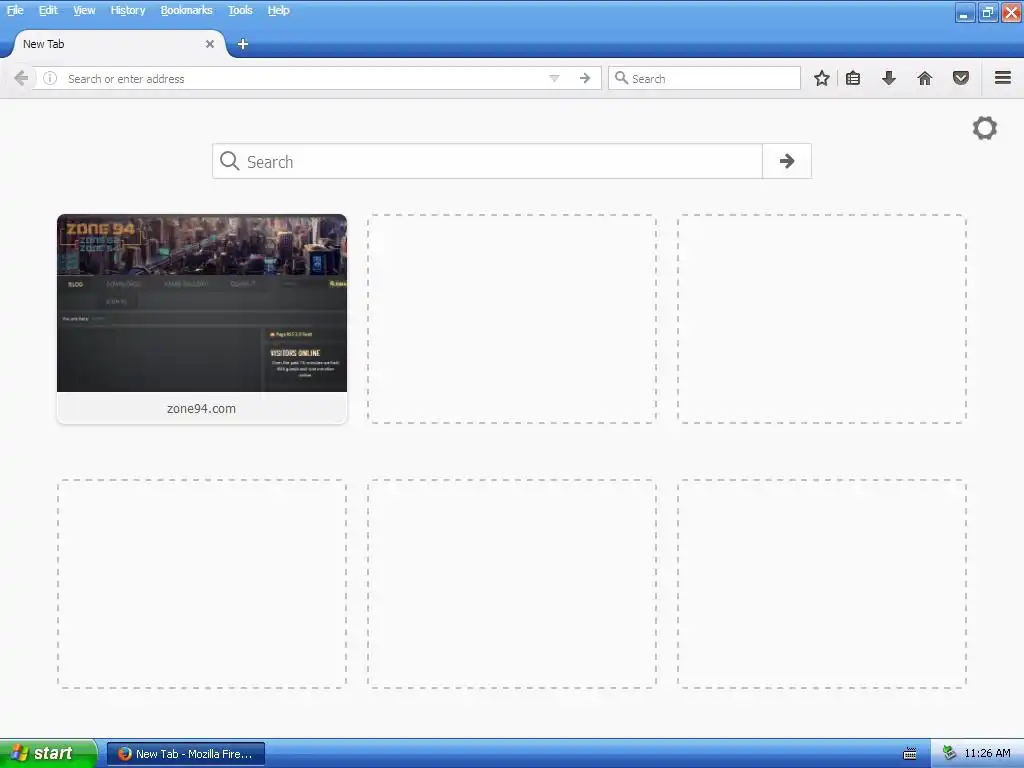Open the History menu
This screenshot has height=768, width=1024.
pyautogui.click(x=128, y=10)
